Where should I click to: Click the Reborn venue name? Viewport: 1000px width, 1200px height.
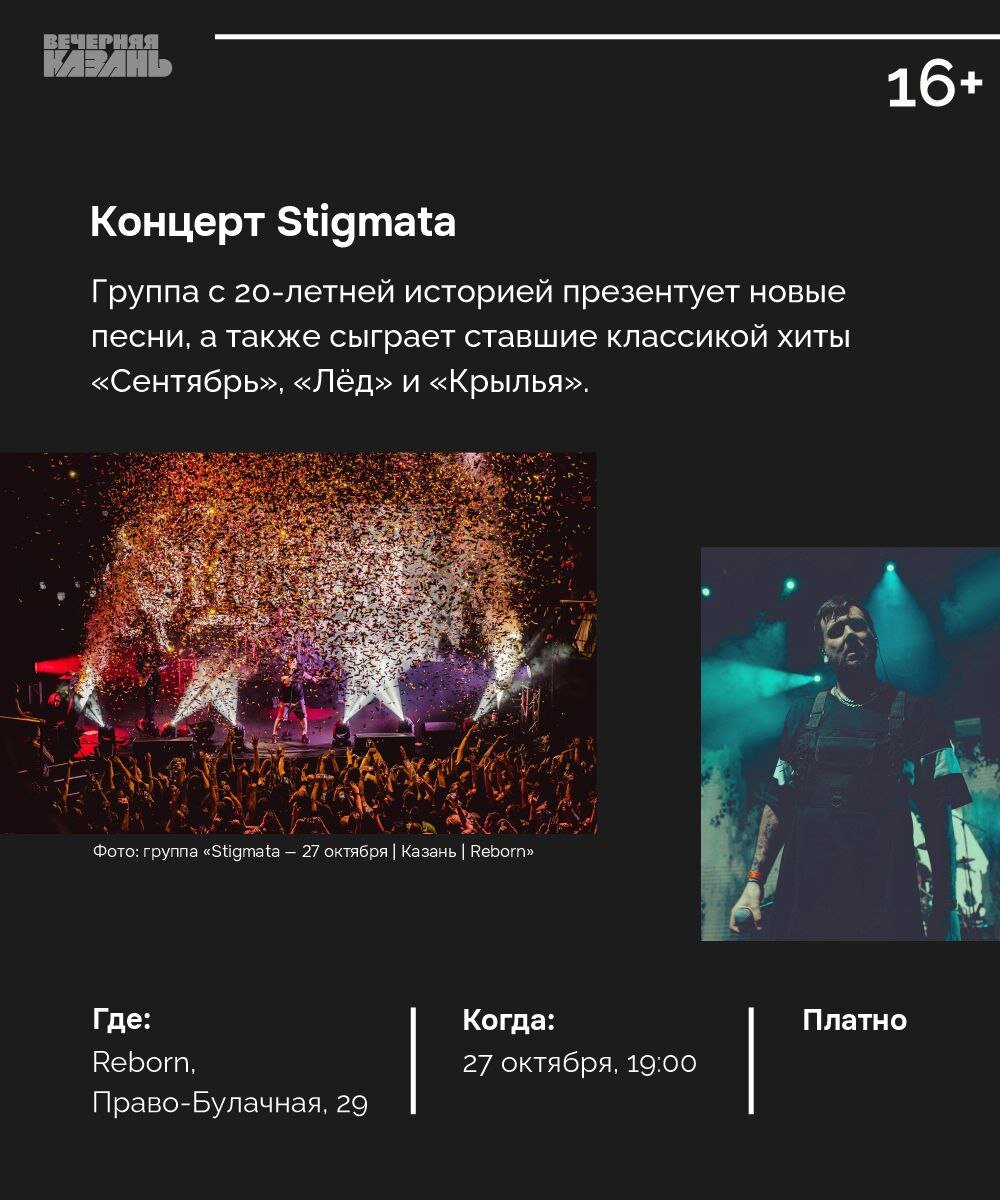coord(144,1062)
